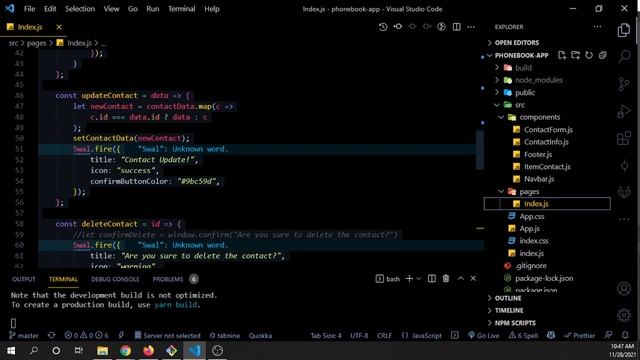Expand public folder
The width and height of the screenshot is (640, 360).
point(525,93)
